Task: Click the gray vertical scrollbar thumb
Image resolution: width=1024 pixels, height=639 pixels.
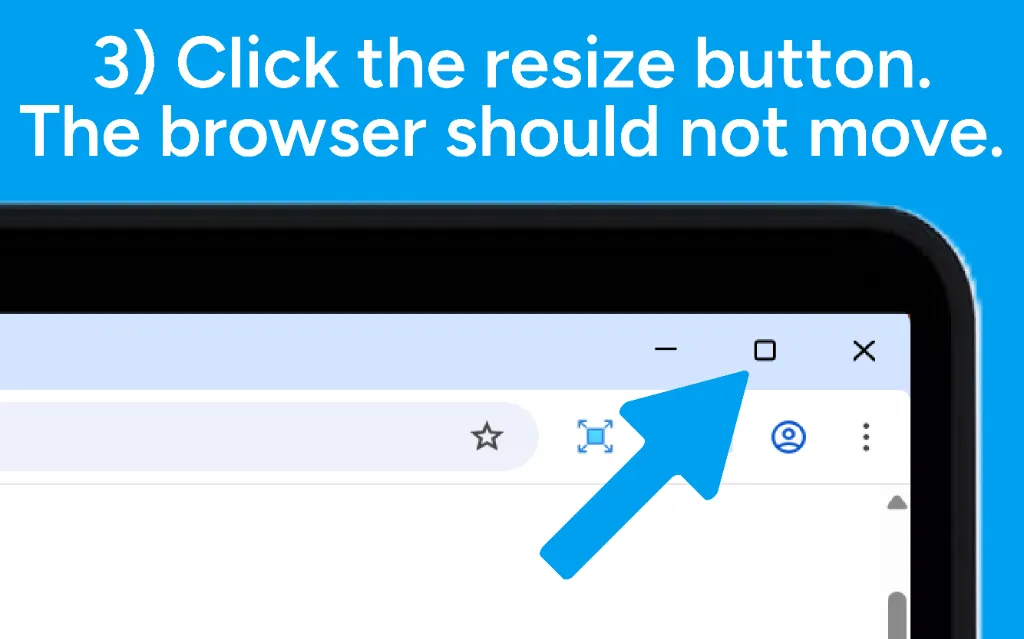Action: [897, 615]
